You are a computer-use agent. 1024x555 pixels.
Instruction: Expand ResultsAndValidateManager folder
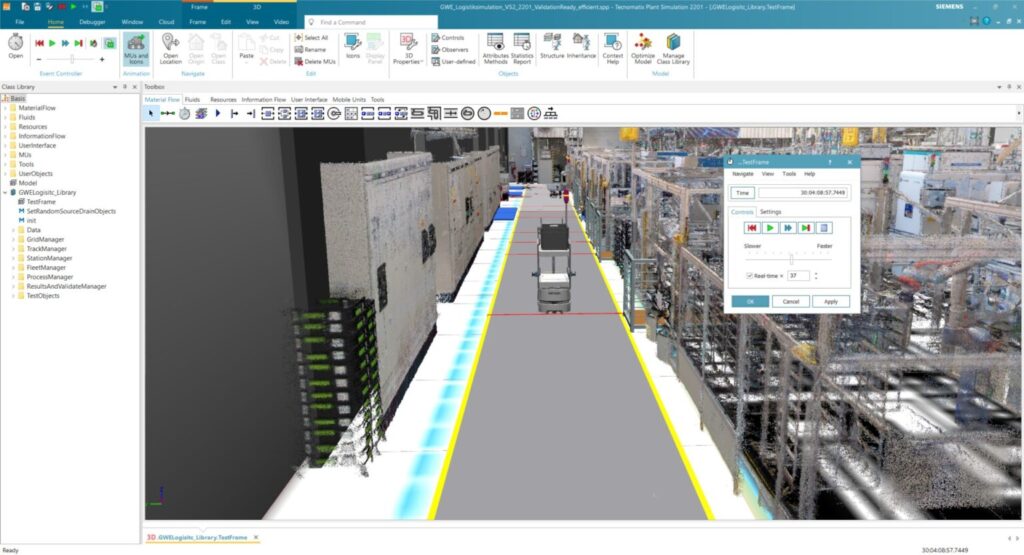coord(13,287)
